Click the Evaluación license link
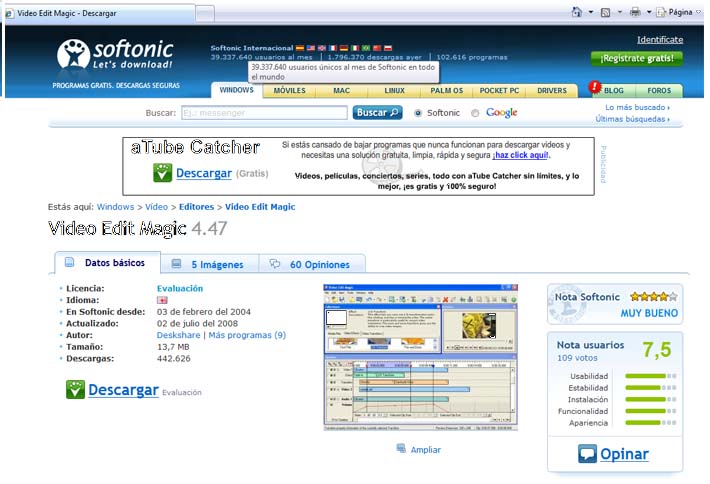This screenshot has height=484, width=710. pyautogui.click(x=180, y=288)
